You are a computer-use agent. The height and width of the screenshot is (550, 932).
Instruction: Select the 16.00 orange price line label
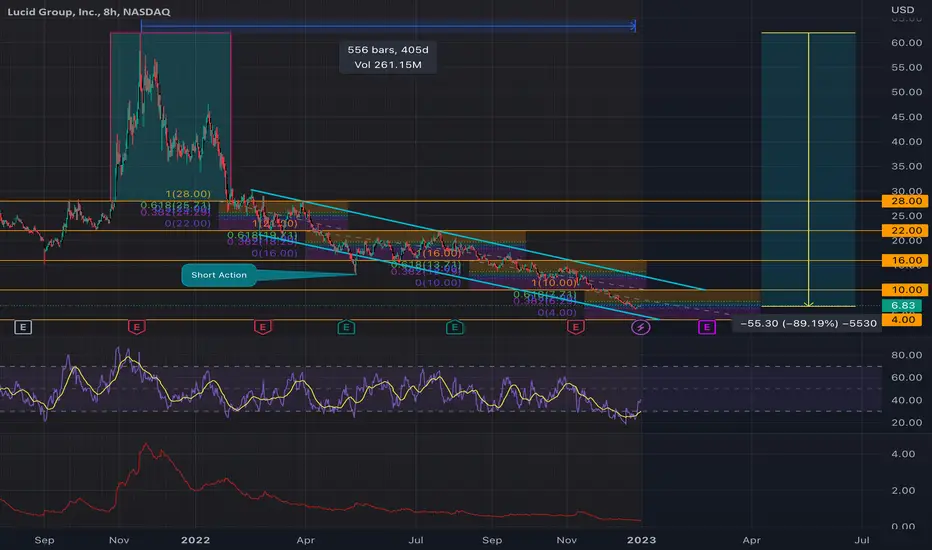tap(906, 260)
